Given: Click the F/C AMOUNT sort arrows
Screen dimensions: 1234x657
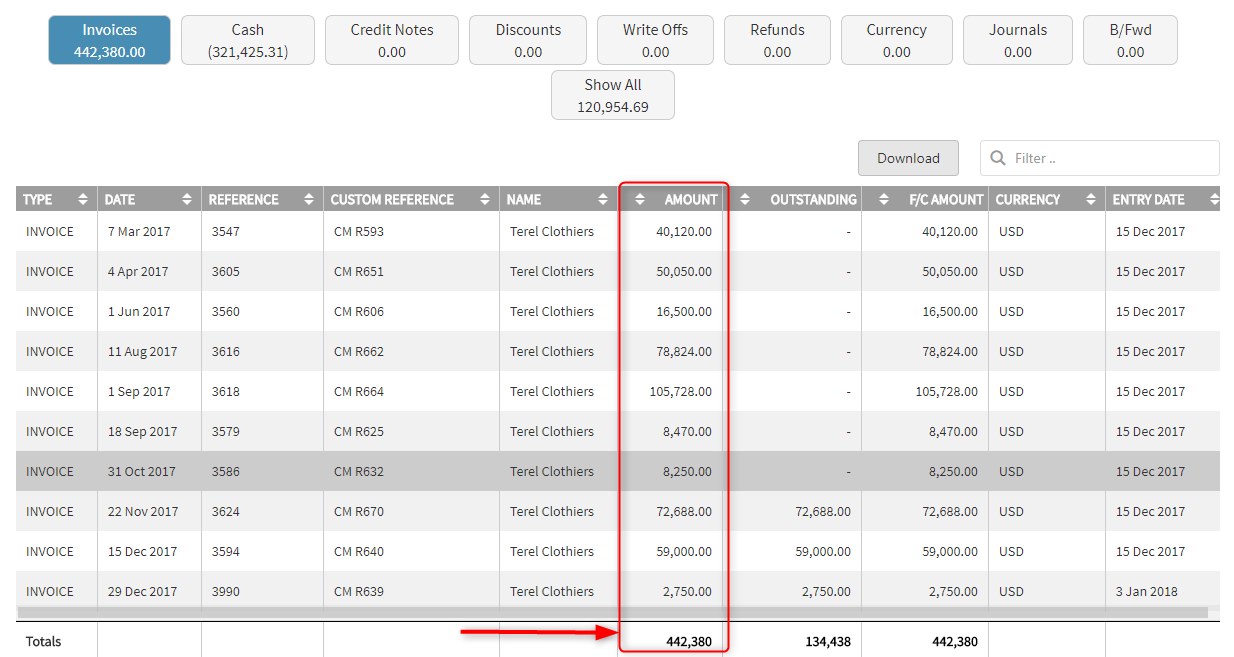Looking at the screenshot, I should [884, 199].
